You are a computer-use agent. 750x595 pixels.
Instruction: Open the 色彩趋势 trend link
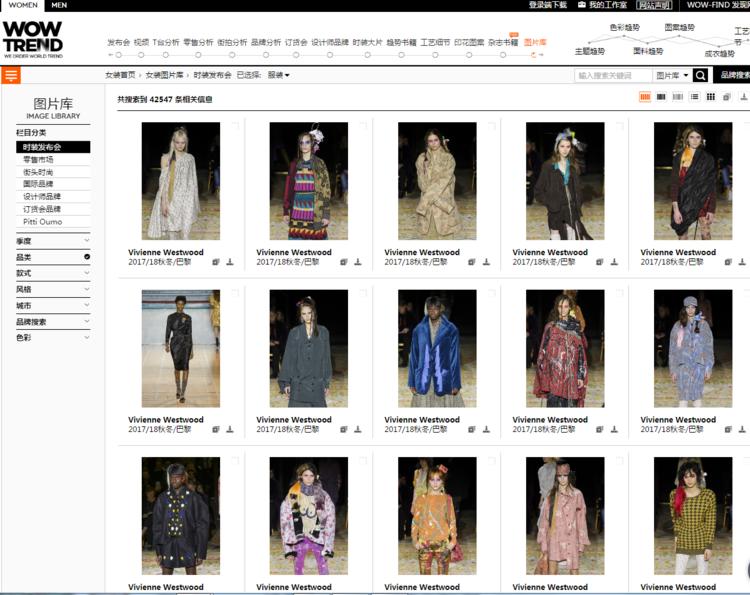pyautogui.click(x=625, y=28)
